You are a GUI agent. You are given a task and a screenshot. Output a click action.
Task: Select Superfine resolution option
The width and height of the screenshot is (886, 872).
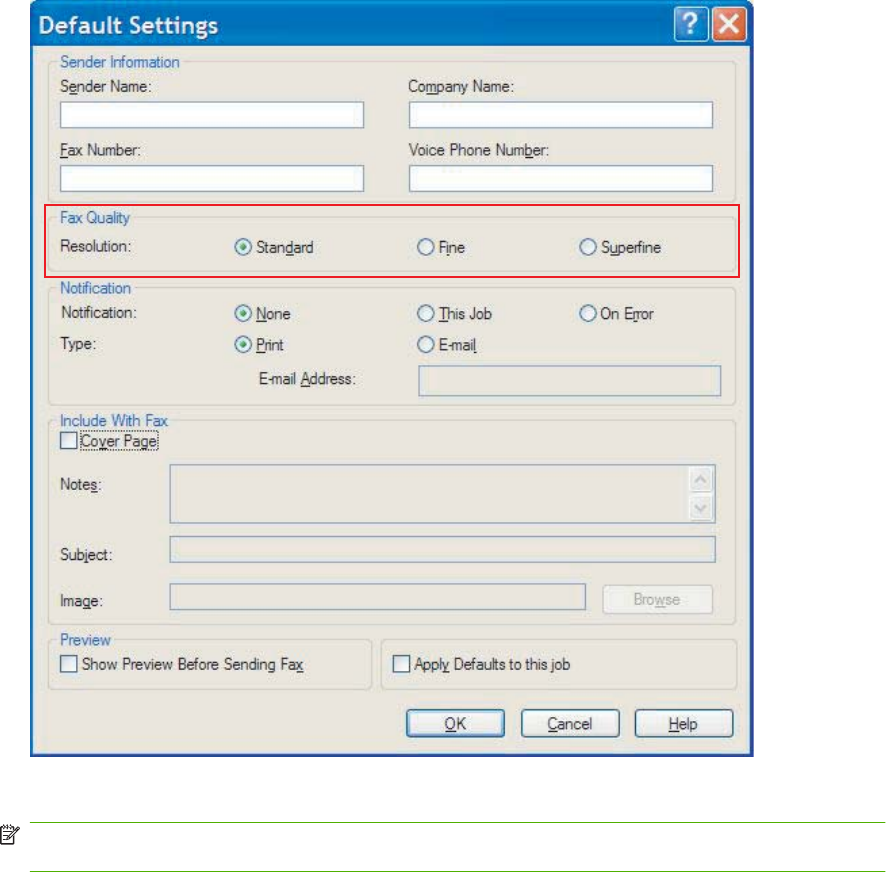pos(588,248)
